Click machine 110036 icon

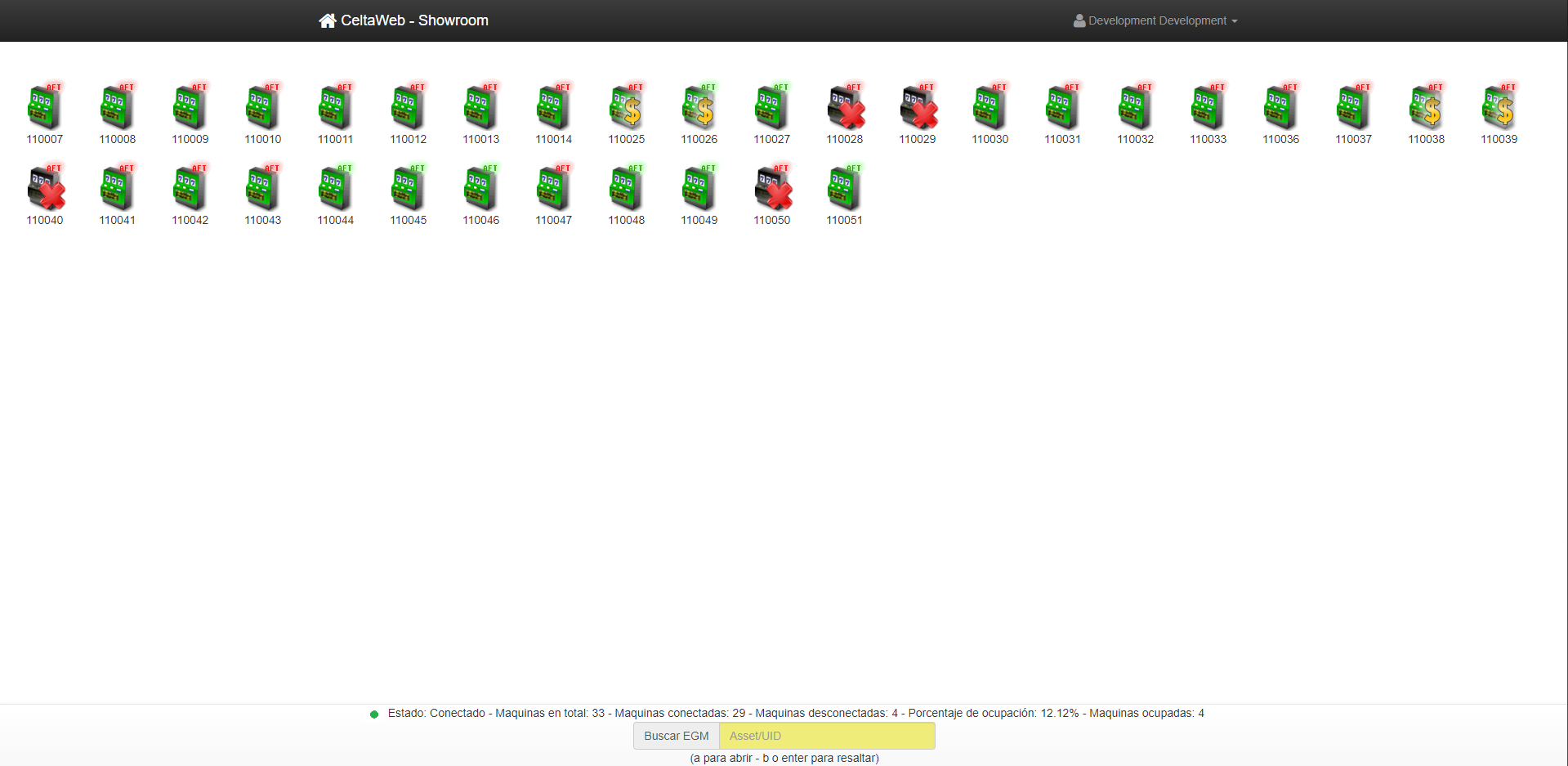[1281, 107]
